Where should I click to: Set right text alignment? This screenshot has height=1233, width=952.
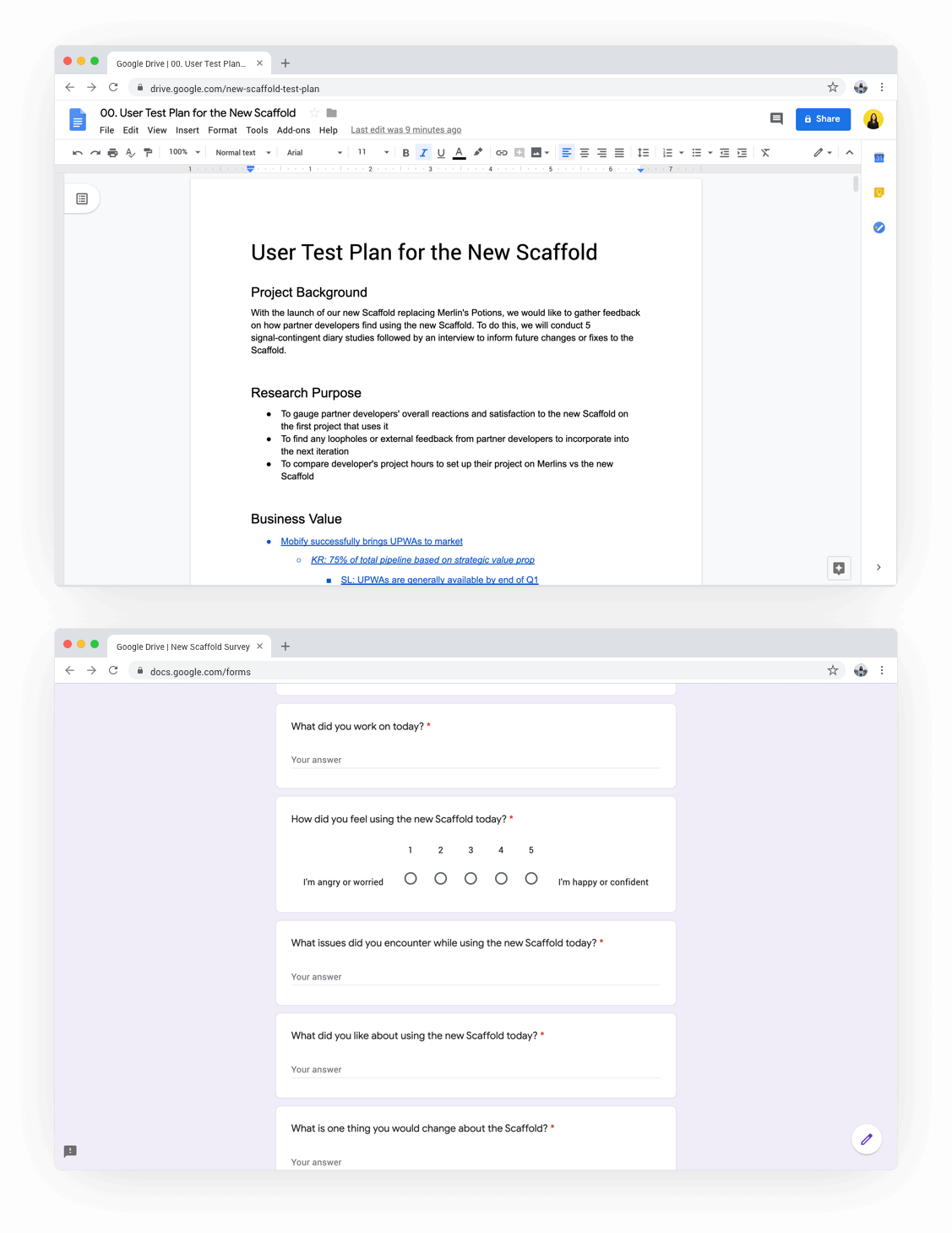pos(602,153)
